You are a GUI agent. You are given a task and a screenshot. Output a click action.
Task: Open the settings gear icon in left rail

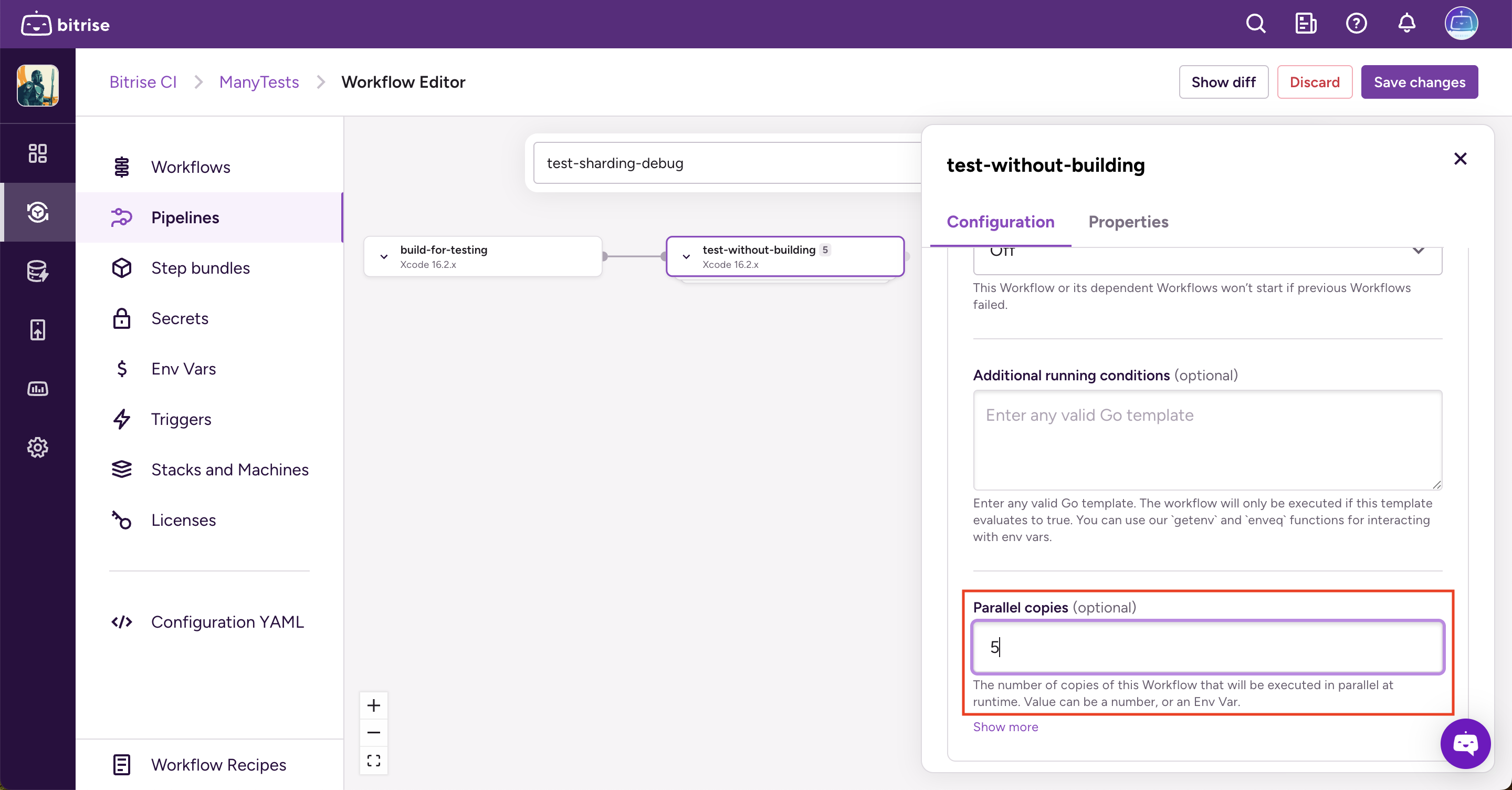pos(38,448)
